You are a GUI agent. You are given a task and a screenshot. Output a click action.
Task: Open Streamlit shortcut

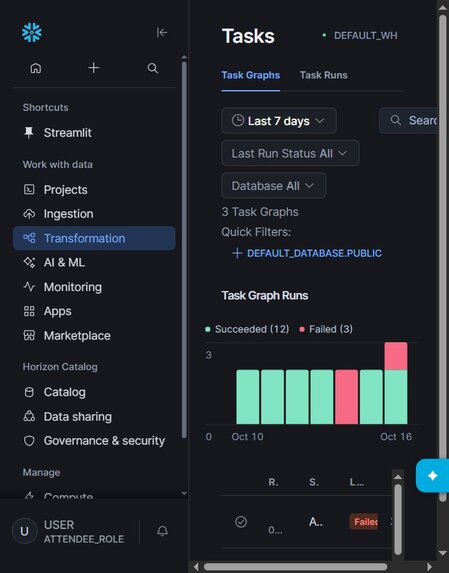tap(94, 133)
